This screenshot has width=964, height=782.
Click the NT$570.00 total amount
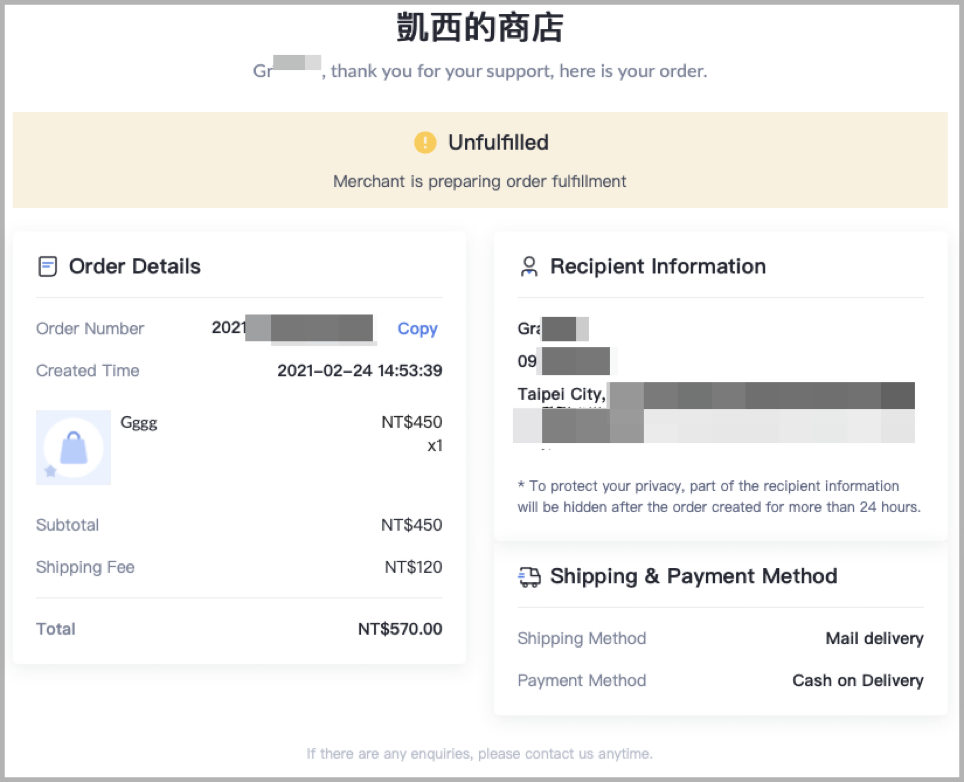point(400,629)
